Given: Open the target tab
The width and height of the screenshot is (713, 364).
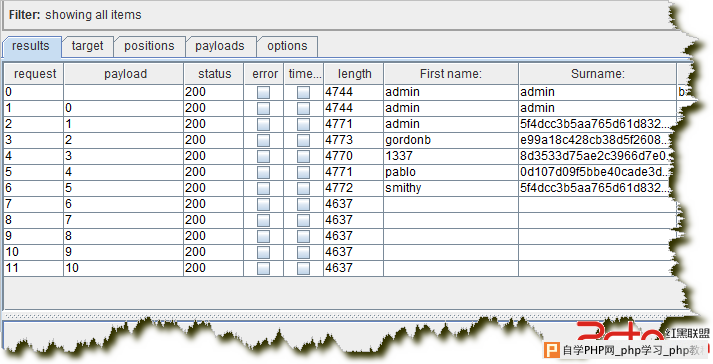Looking at the screenshot, I should point(87,46).
